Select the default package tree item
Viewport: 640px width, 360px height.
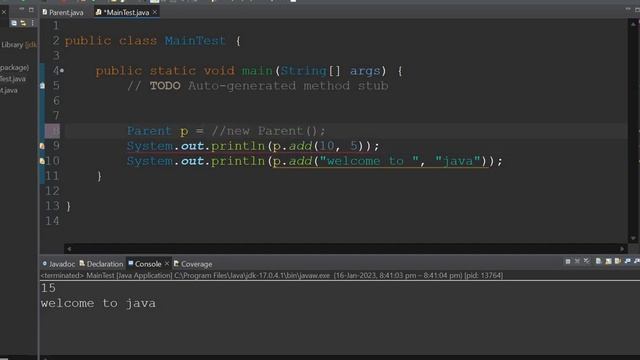tap(15, 67)
